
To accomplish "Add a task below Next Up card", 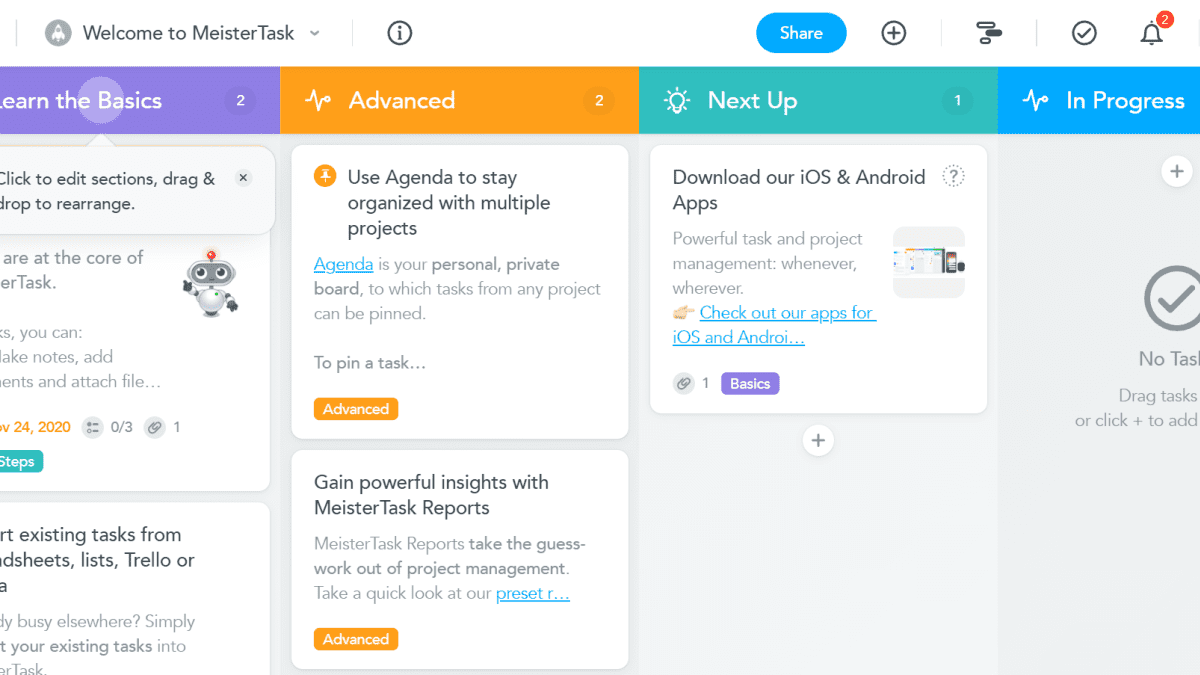I will click(818, 440).
